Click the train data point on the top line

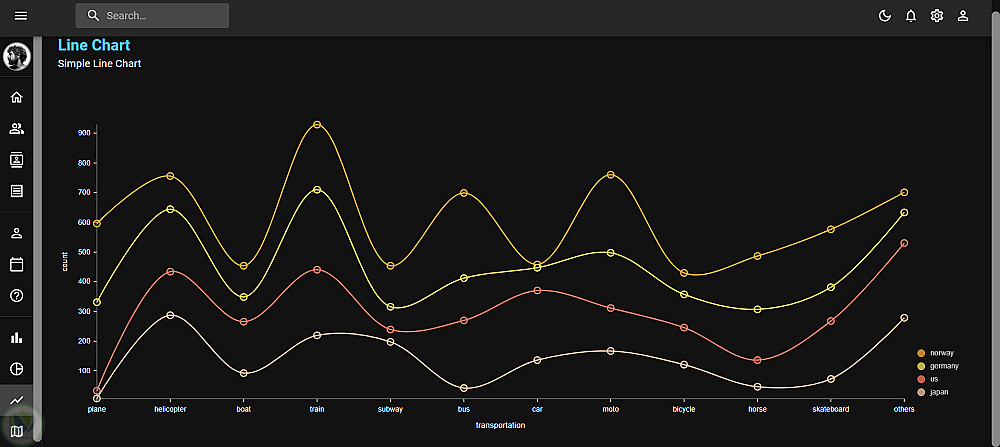[317, 125]
